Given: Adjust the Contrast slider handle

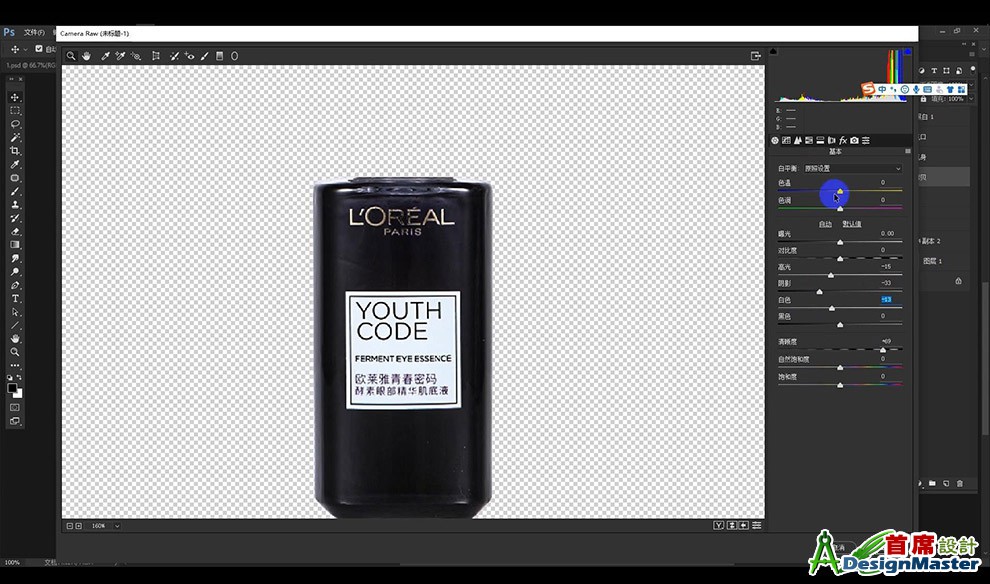Looking at the screenshot, I should [840, 259].
